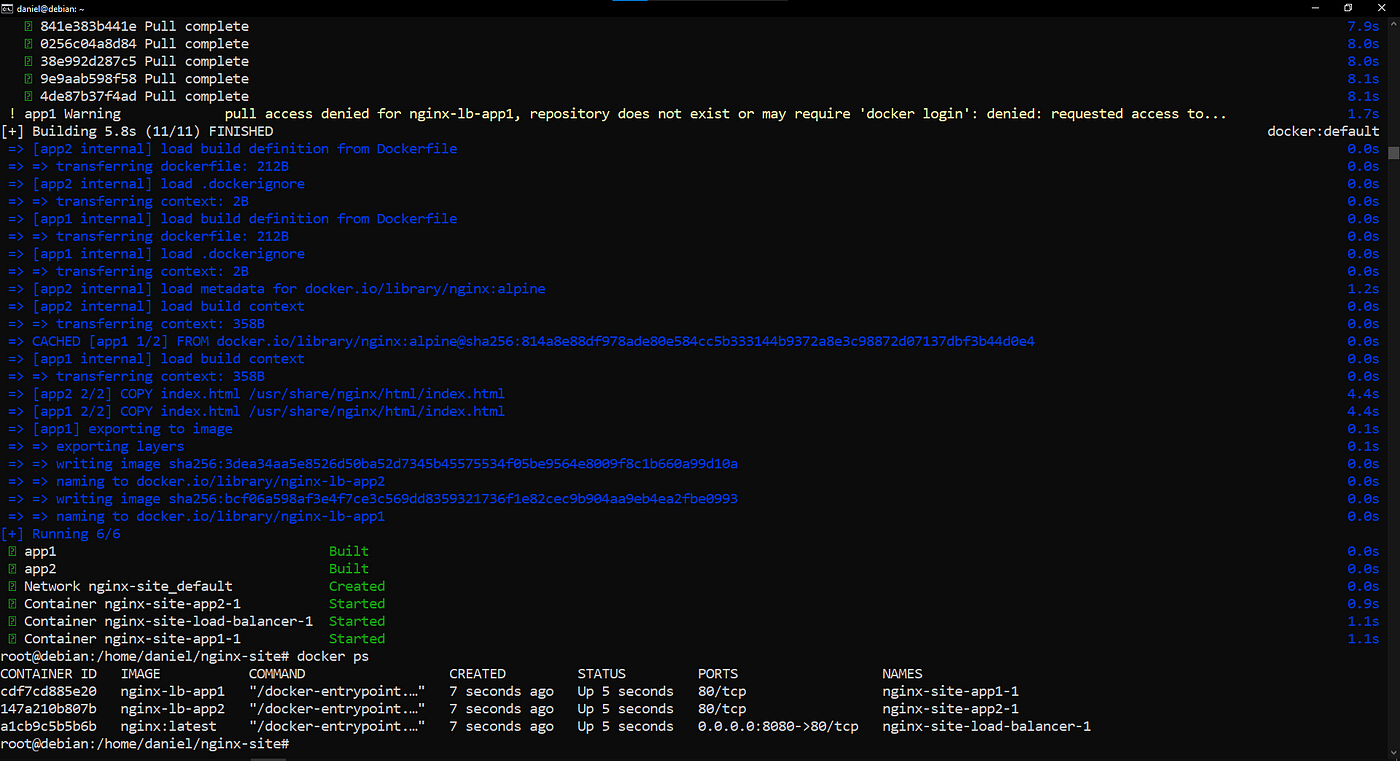Screen dimensions: 1400x761
Task: Click '[app1 internal] load .dockerignore' line
Action: click(x=156, y=254)
